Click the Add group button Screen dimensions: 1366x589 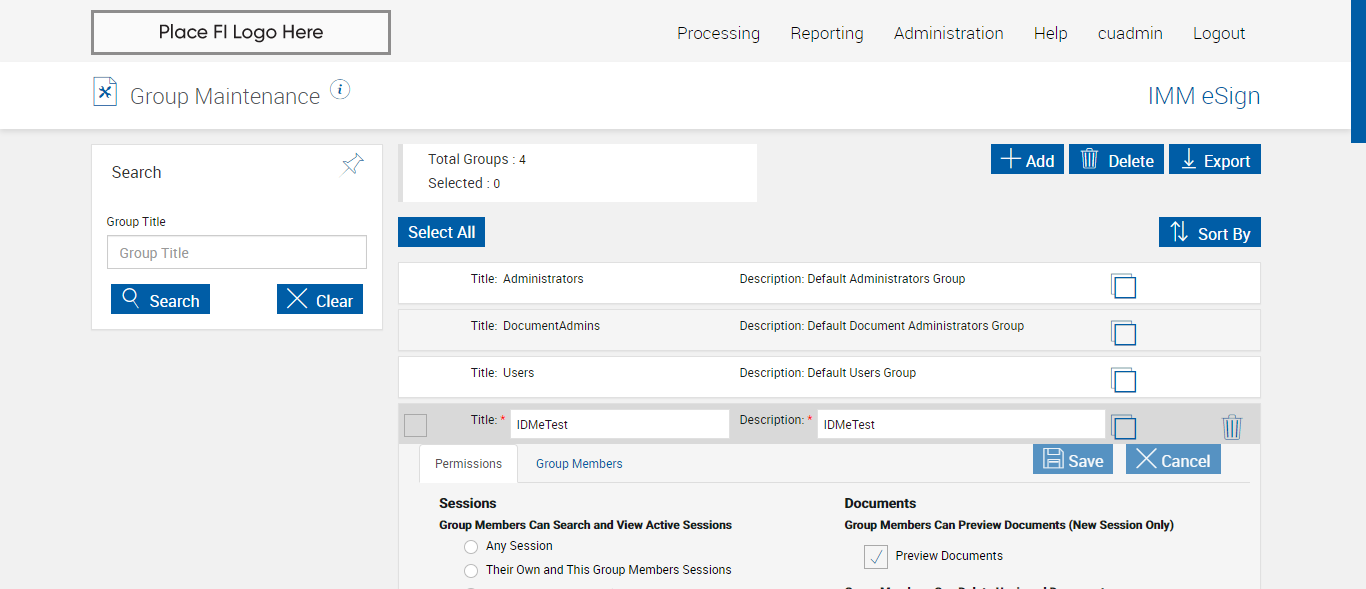pos(1027,160)
